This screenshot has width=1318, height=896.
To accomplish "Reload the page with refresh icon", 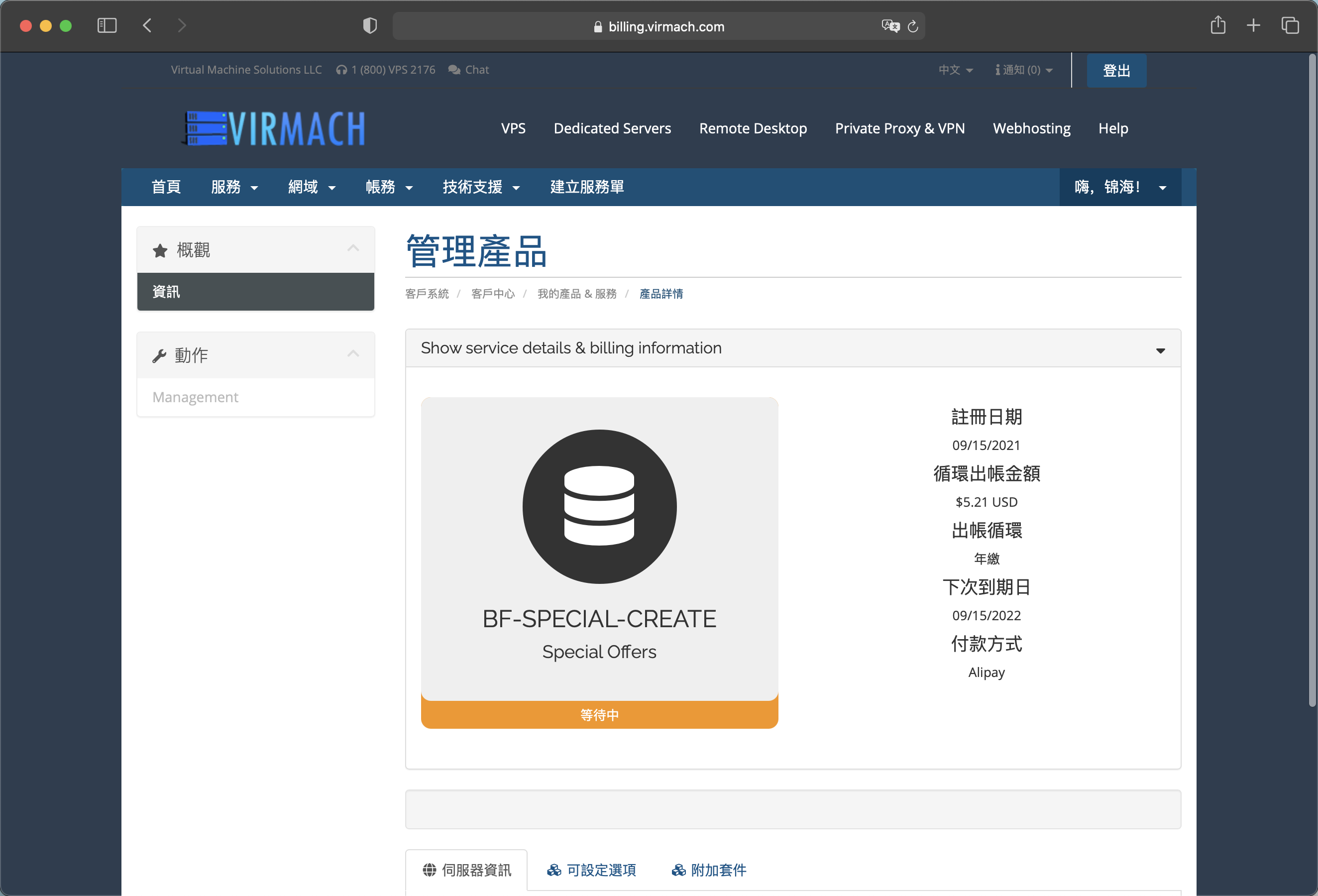I will [912, 26].
